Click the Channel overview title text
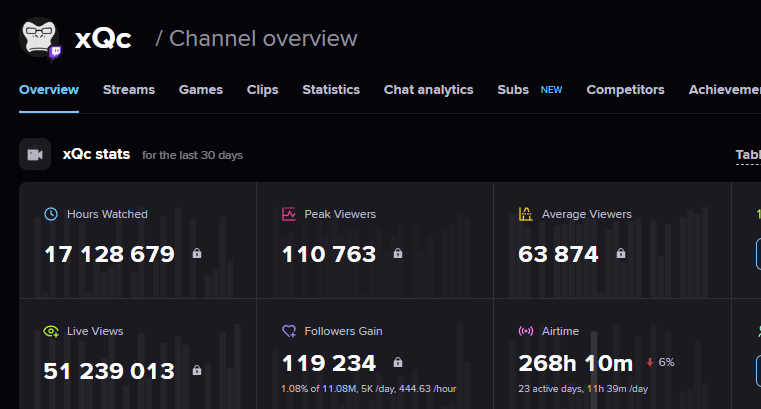 pyautogui.click(x=263, y=38)
